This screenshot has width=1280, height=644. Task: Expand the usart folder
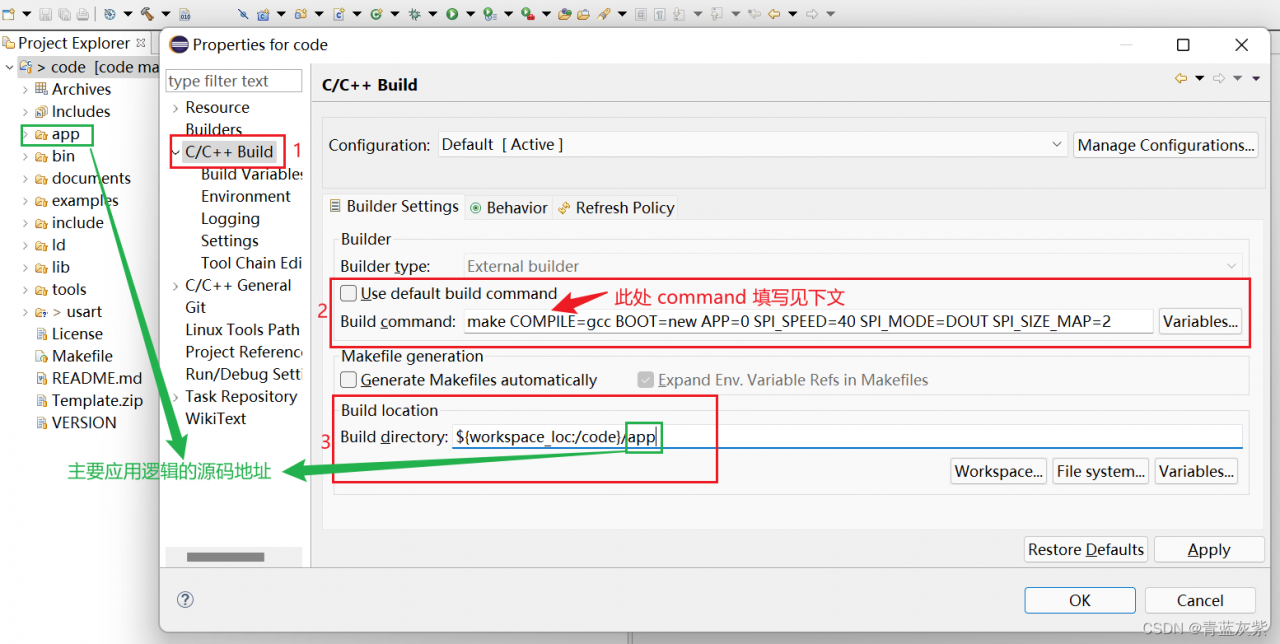point(25,312)
